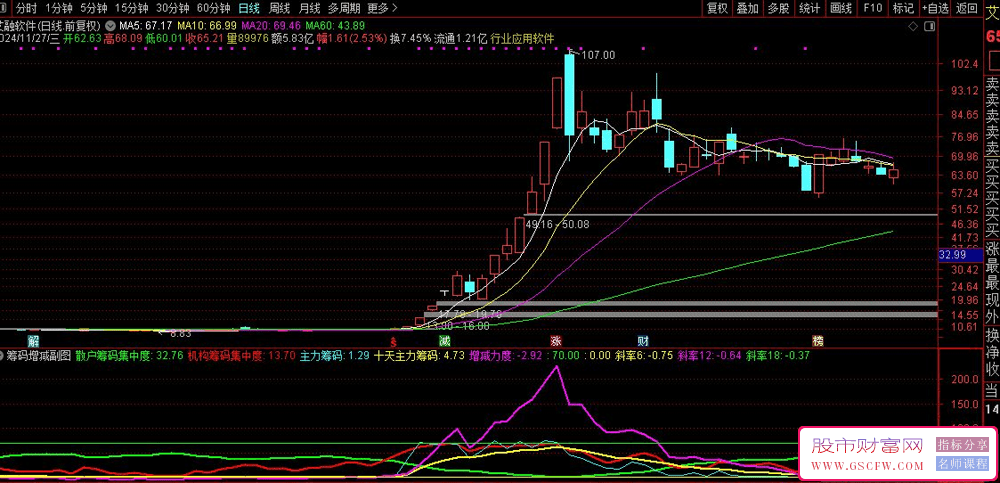Image resolution: width=1000 pixels, height=483 pixels.
Task: Open the F10 company info
Action: tap(872, 8)
